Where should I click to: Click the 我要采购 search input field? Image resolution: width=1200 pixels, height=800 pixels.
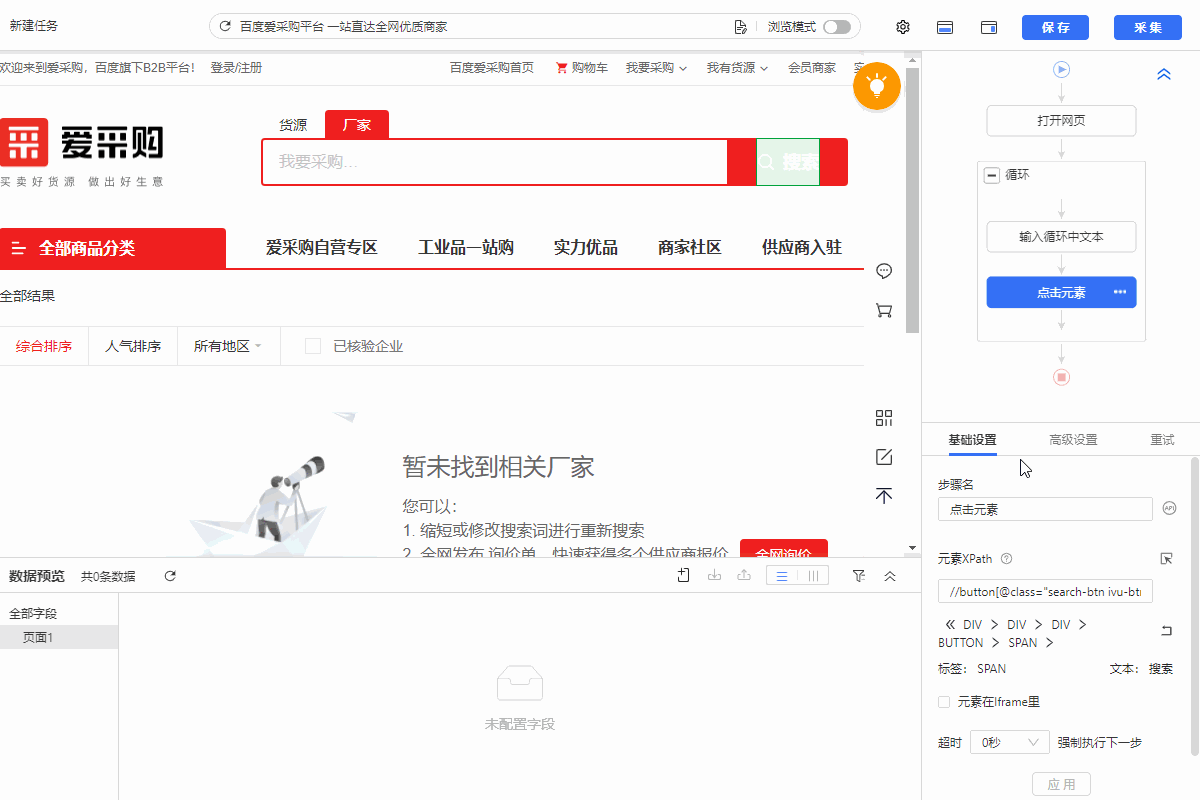(495, 162)
